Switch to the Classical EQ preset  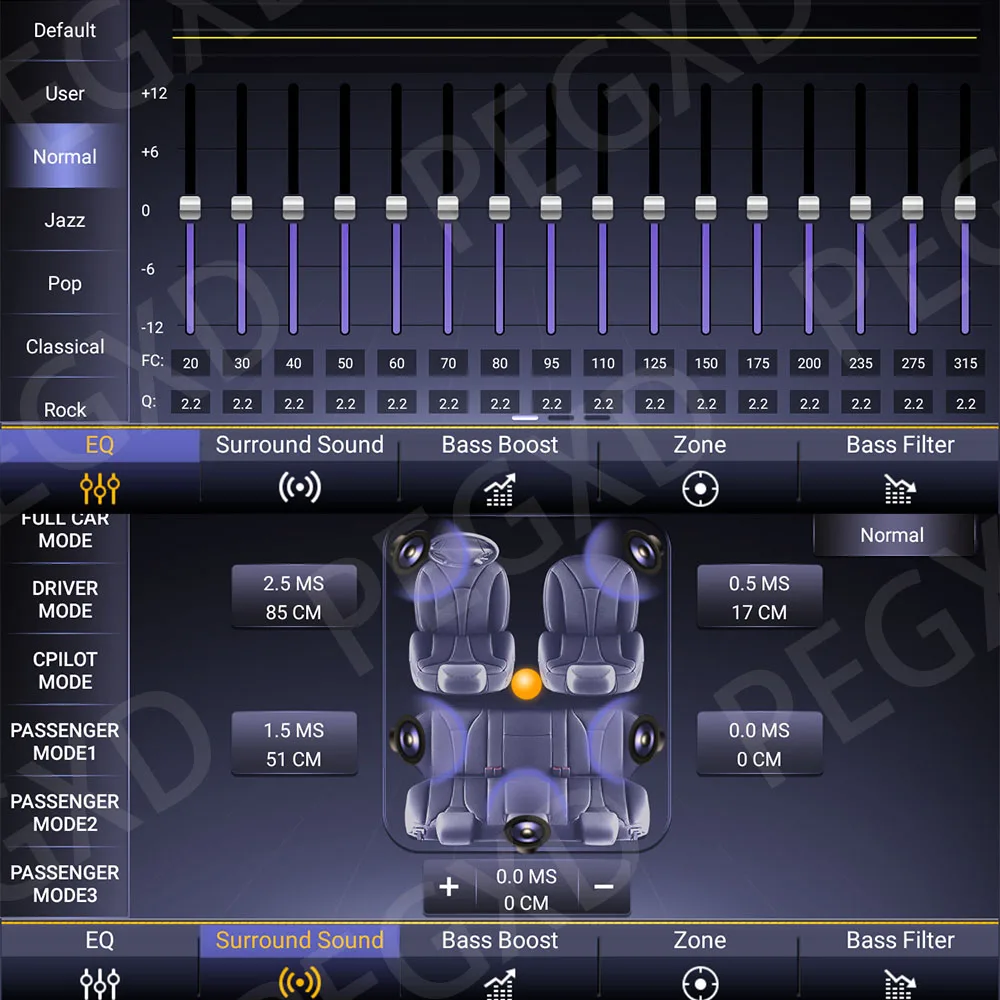(x=64, y=346)
